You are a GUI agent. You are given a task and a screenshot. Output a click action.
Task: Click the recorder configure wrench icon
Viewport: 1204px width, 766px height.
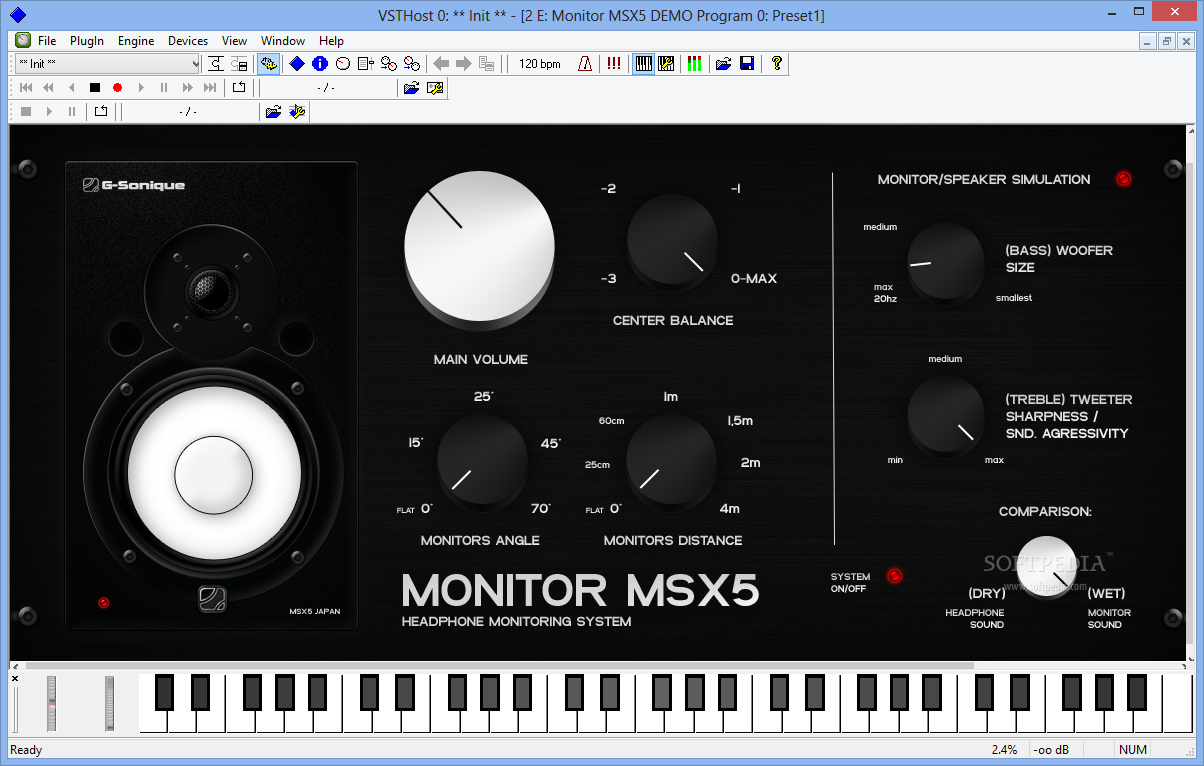click(297, 112)
